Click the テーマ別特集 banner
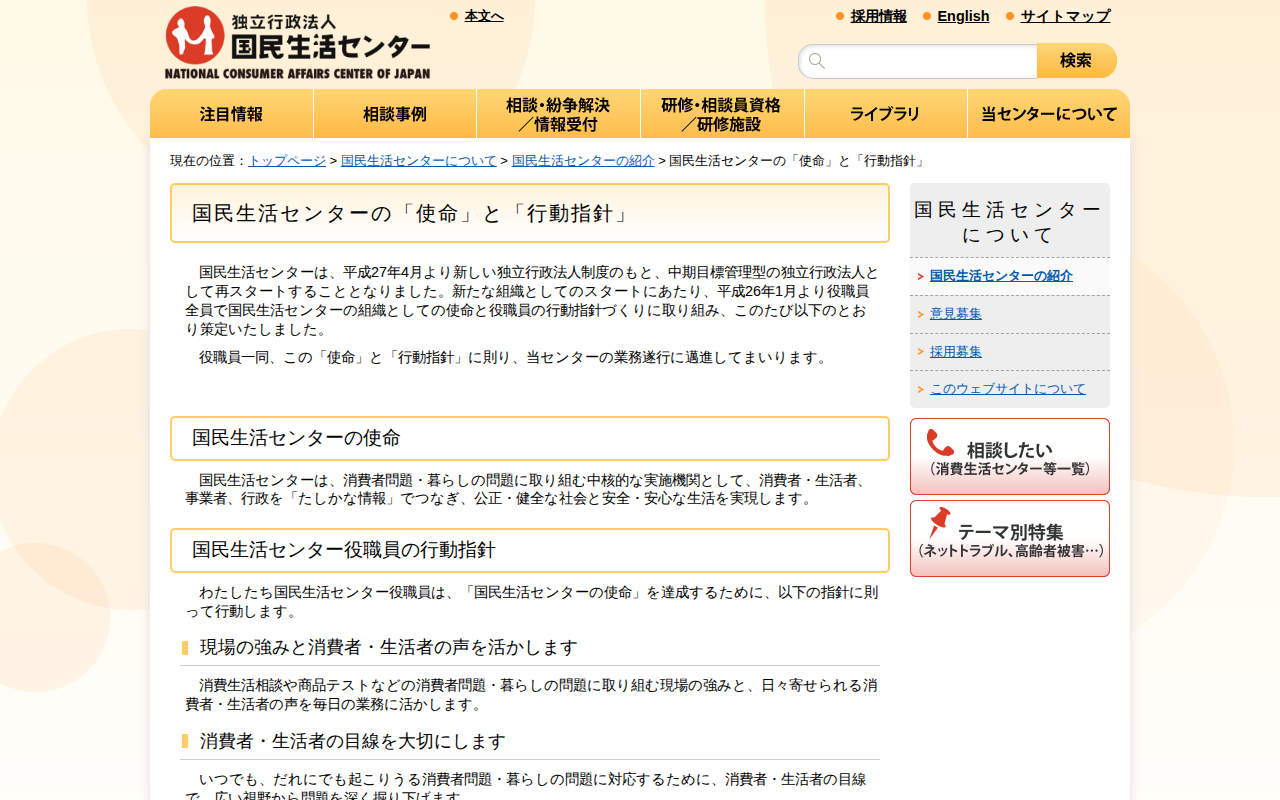Viewport: 1280px width, 800px height. [x=1010, y=539]
